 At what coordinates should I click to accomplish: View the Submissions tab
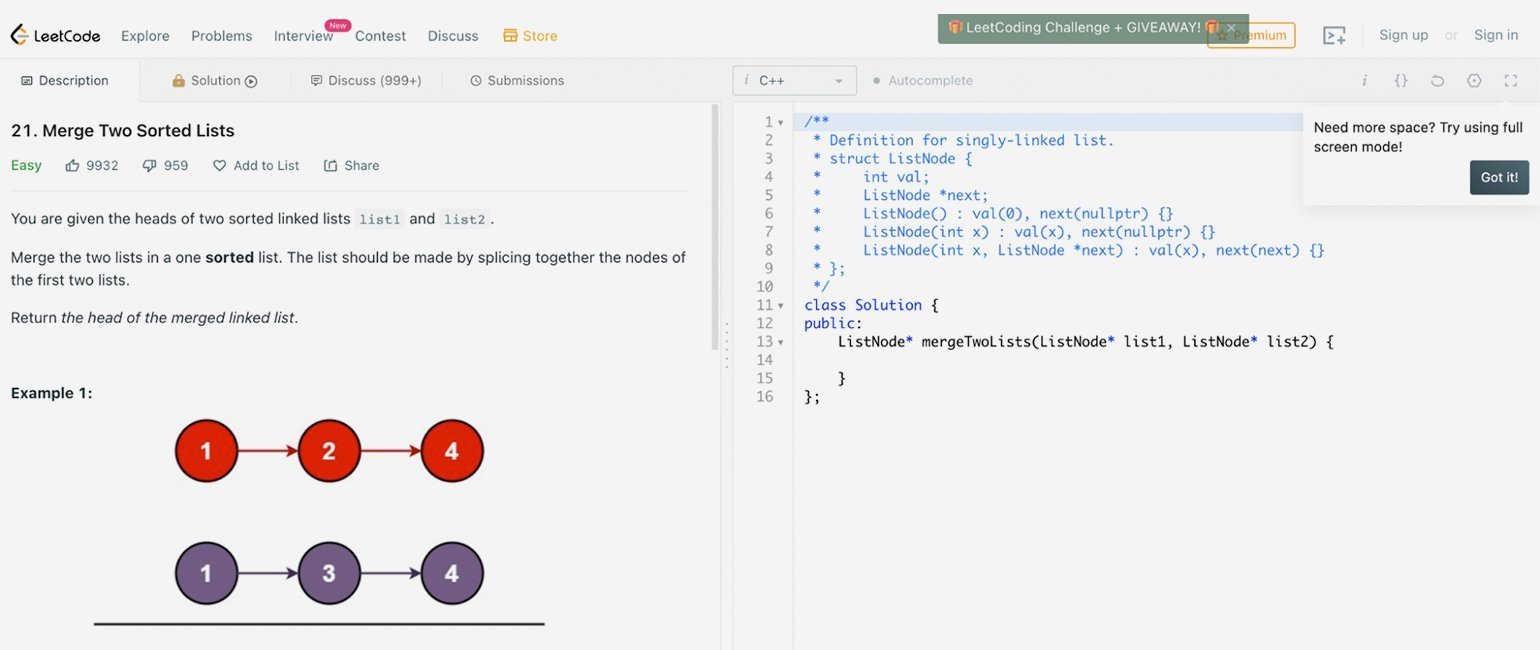pos(517,80)
